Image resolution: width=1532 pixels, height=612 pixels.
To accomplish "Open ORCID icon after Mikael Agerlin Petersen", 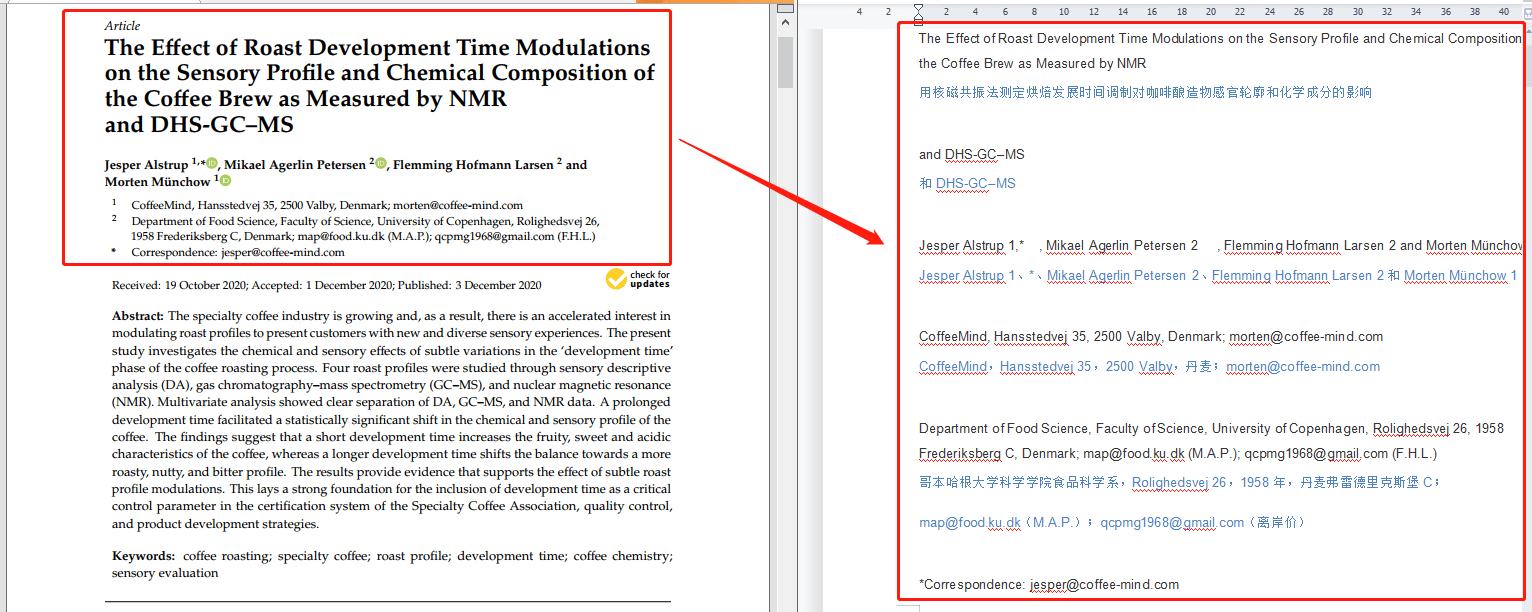I will point(381,163).
